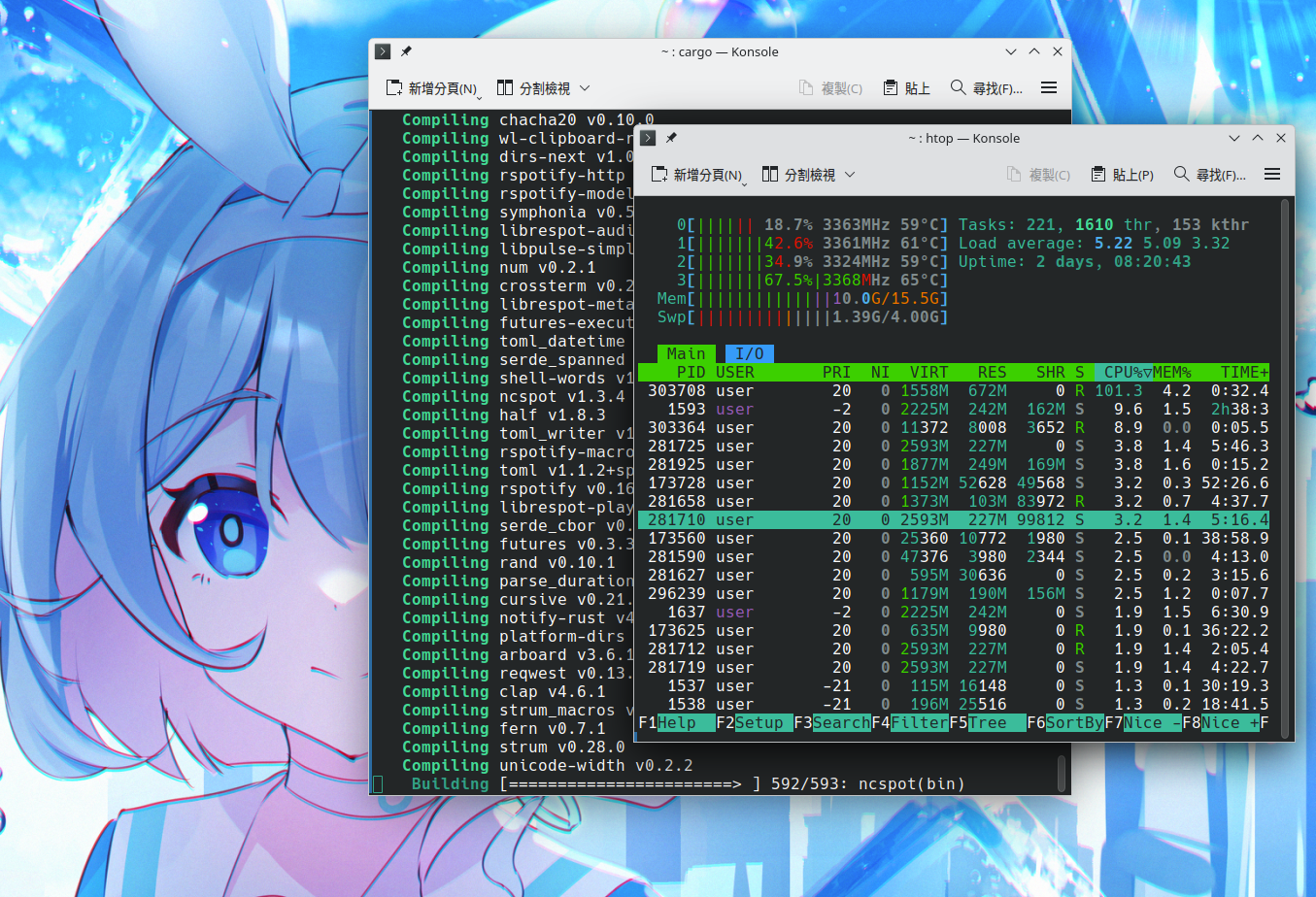The image size is (1316, 897).
Task: Click F2 Setup in the htop function bar
Action: [x=754, y=722]
